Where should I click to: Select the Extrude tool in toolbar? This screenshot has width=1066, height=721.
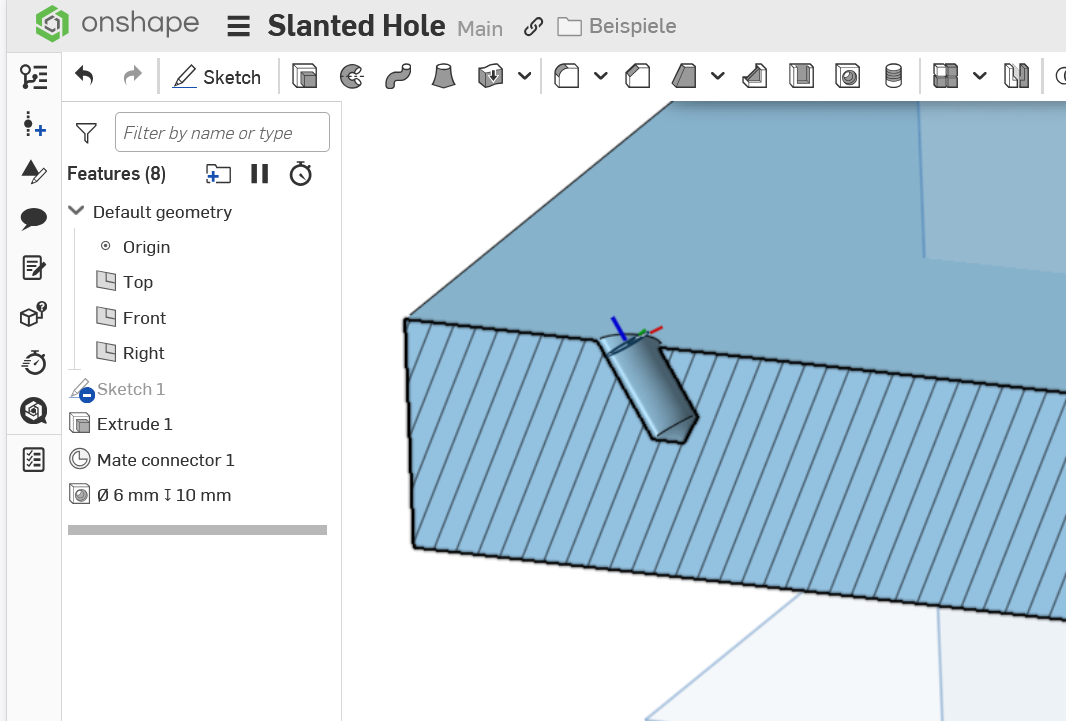pos(304,77)
